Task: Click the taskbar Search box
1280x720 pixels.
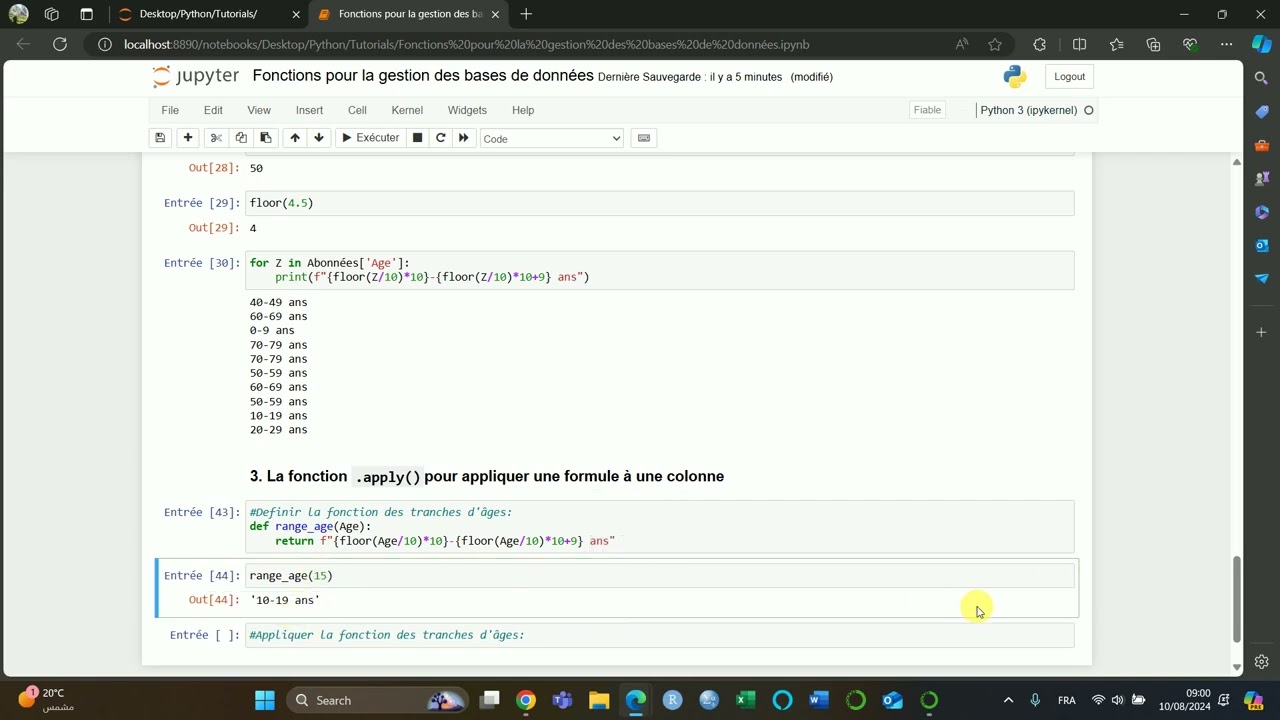Action: 379,700
